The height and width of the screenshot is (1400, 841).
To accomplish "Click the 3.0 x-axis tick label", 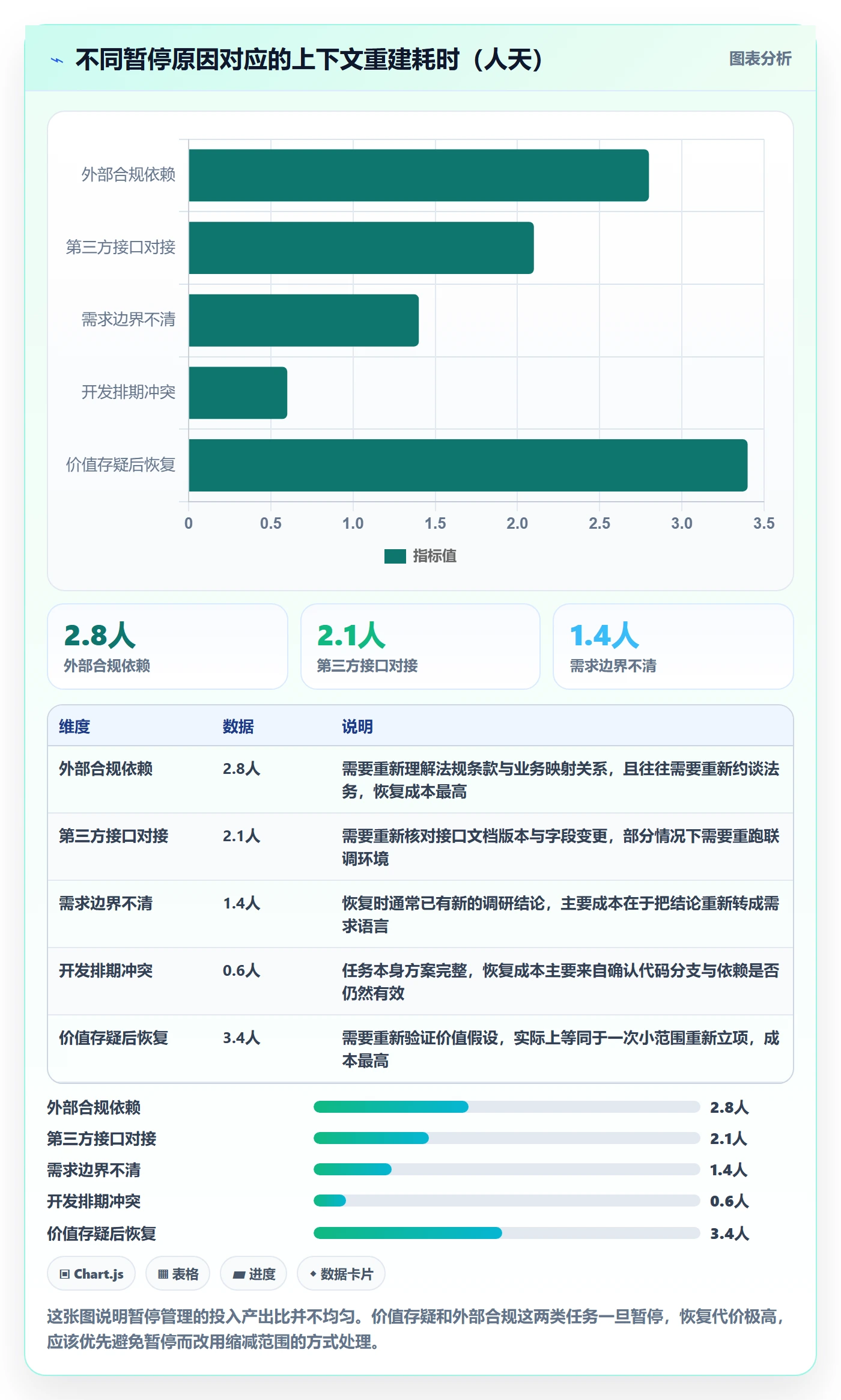I will [x=682, y=523].
